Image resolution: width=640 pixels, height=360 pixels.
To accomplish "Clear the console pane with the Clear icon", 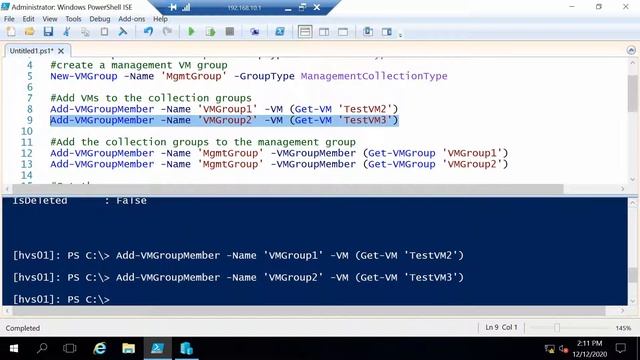I will coord(123,32).
